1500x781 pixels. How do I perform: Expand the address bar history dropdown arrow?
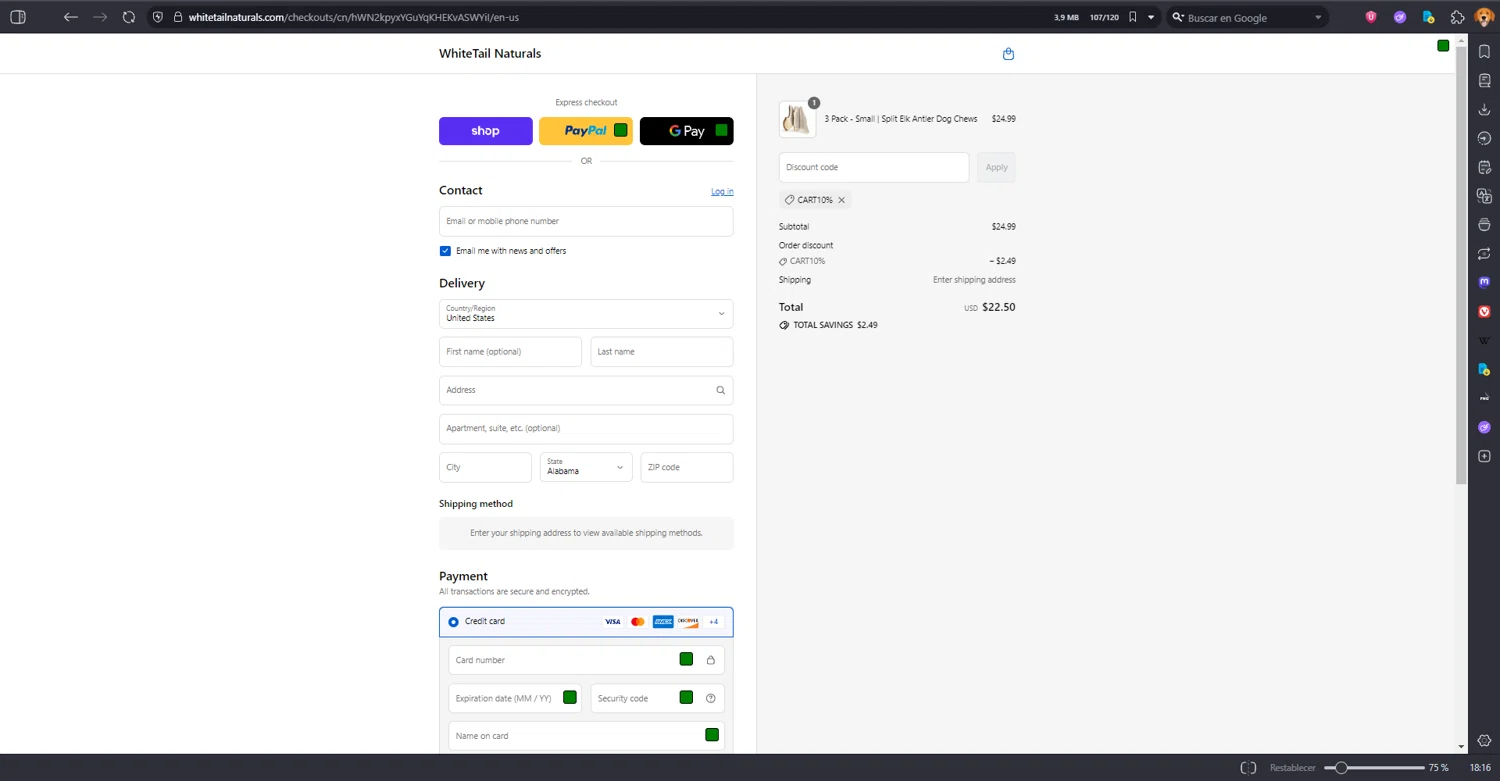coord(1151,17)
